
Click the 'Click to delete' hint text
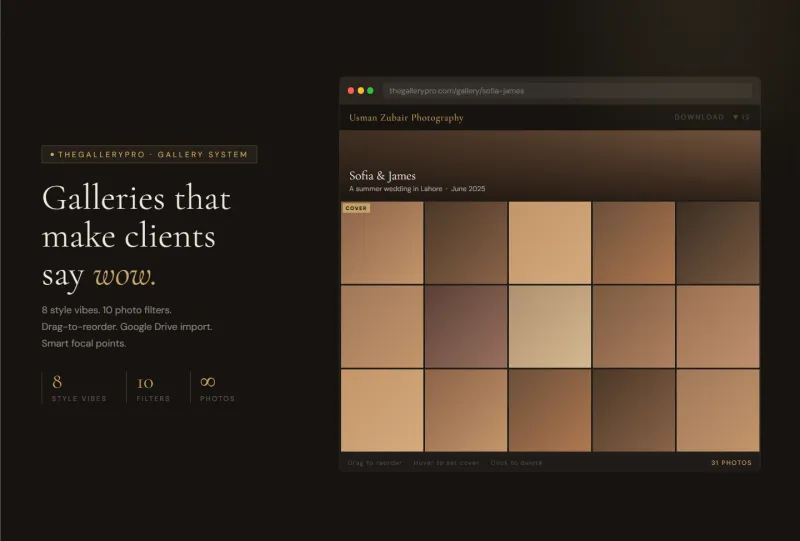tap(516, 463)
